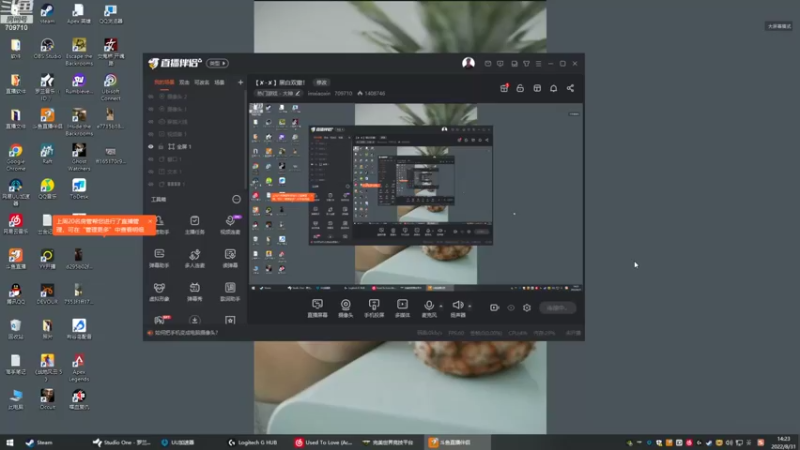Open Steam desktop shortcut
800x450 pixels.
tap(47, 14)
